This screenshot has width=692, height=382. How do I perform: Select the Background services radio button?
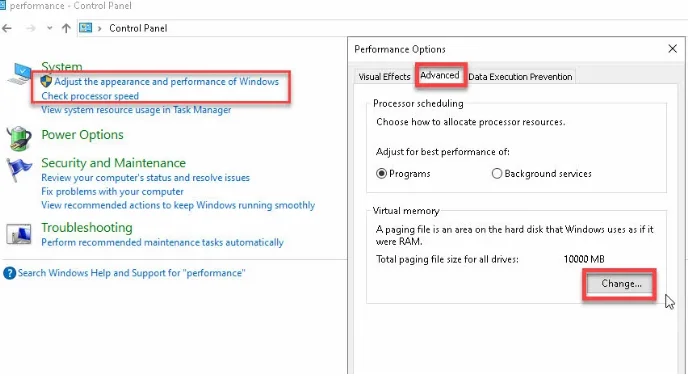pyautogui.click(x=497, y=174)
